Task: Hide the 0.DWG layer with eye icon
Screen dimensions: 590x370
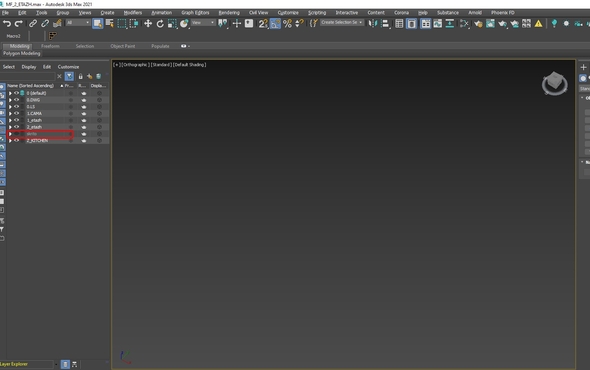Action: coord(17,100)
